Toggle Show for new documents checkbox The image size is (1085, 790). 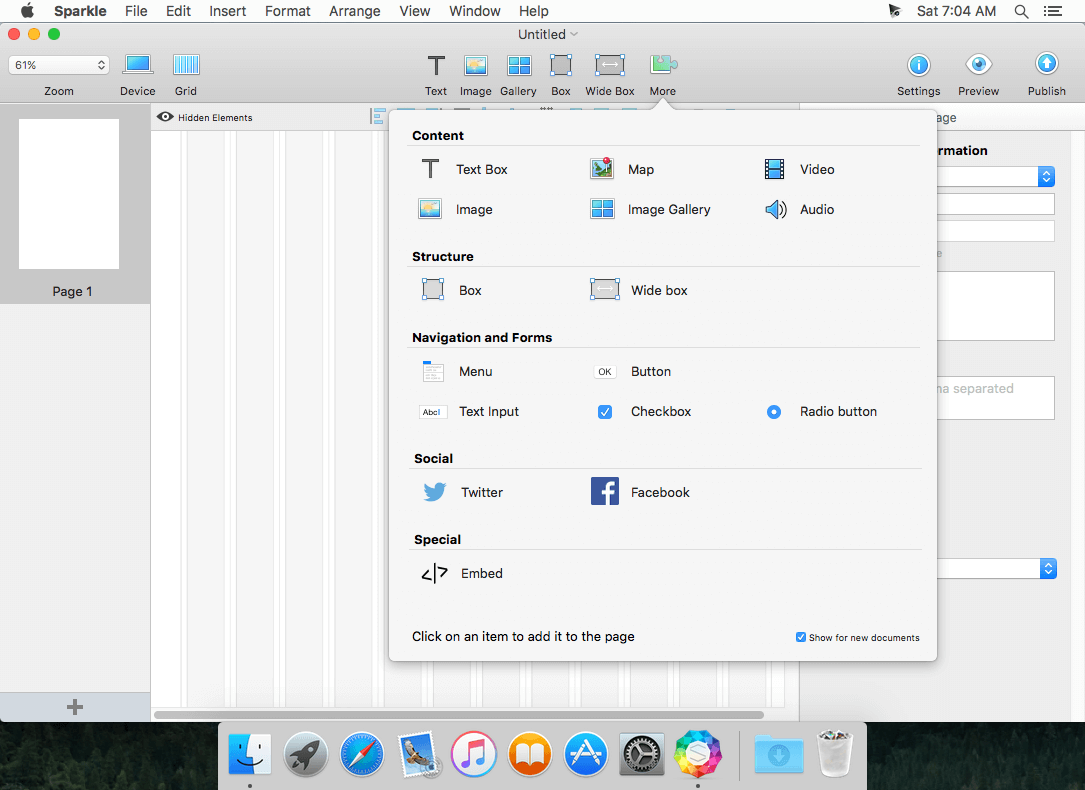point(801,637)
